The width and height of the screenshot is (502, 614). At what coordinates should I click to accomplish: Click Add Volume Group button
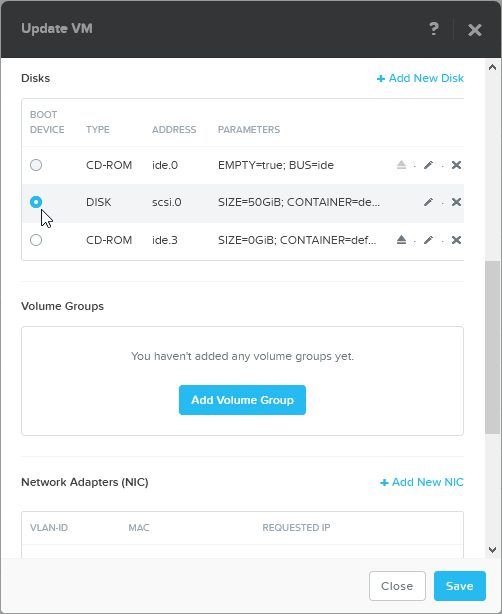tap(242, 400)
